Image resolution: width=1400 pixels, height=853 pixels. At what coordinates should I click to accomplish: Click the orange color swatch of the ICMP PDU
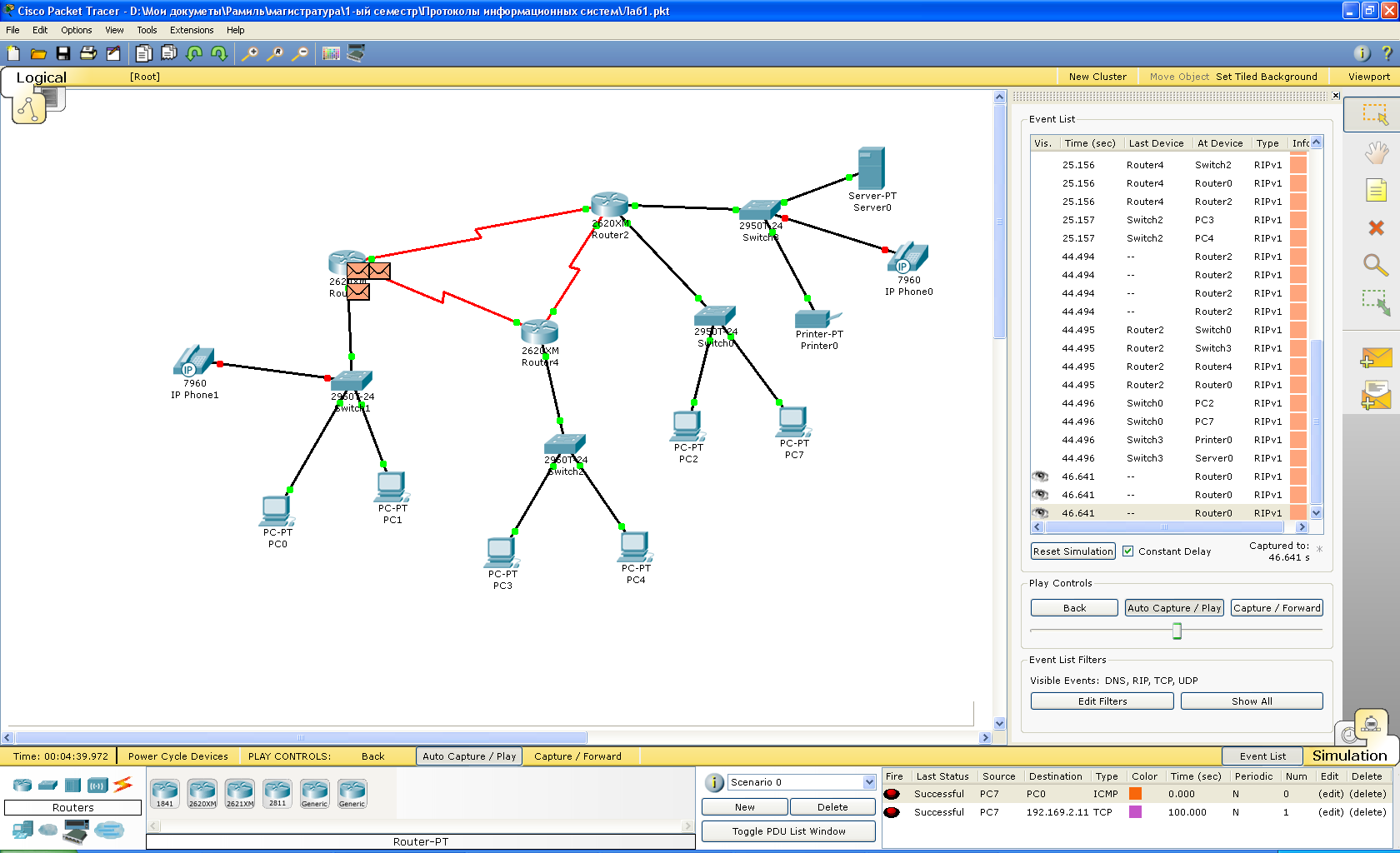[1135, 794]
